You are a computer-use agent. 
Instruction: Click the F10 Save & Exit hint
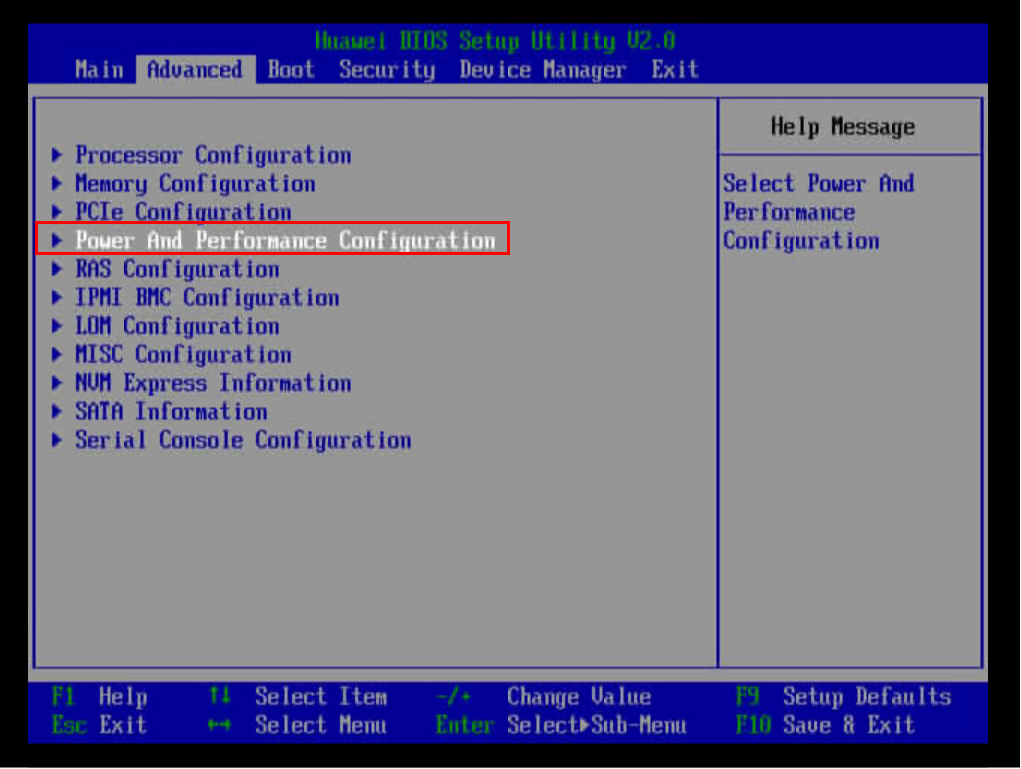coord(826,725)
